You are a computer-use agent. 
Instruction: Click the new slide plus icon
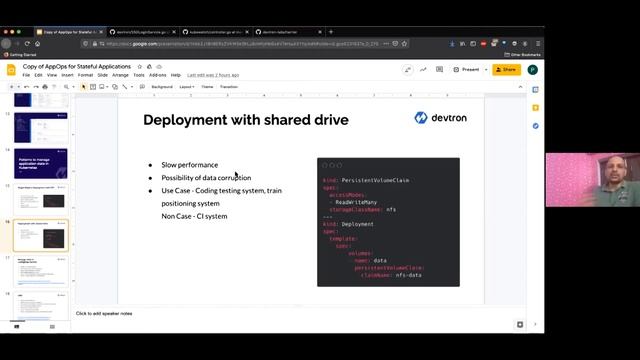11,87
